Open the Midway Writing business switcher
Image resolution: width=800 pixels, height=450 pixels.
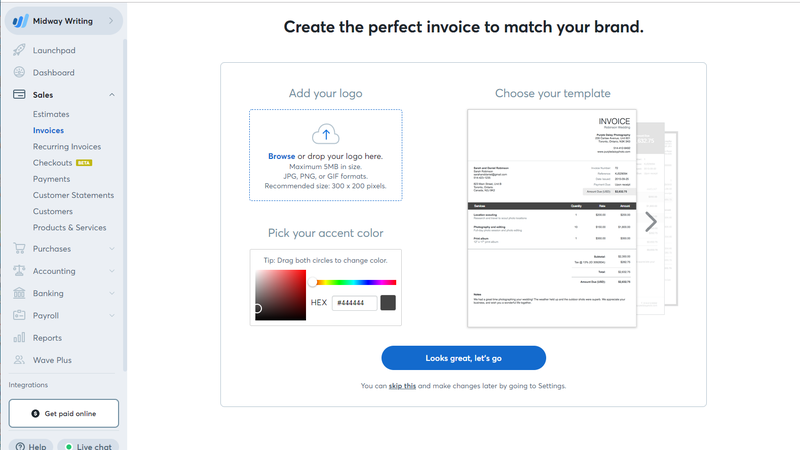point(64,21)
